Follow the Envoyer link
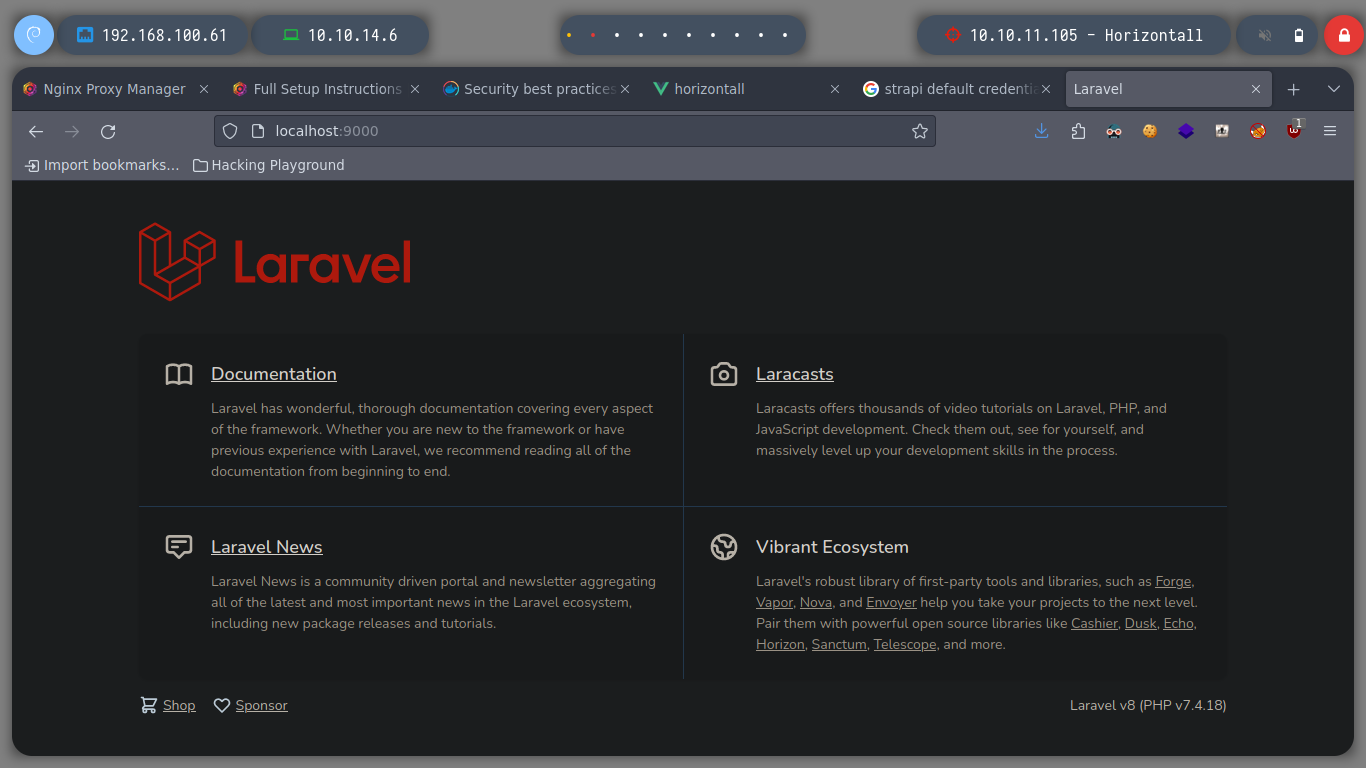 891,602
